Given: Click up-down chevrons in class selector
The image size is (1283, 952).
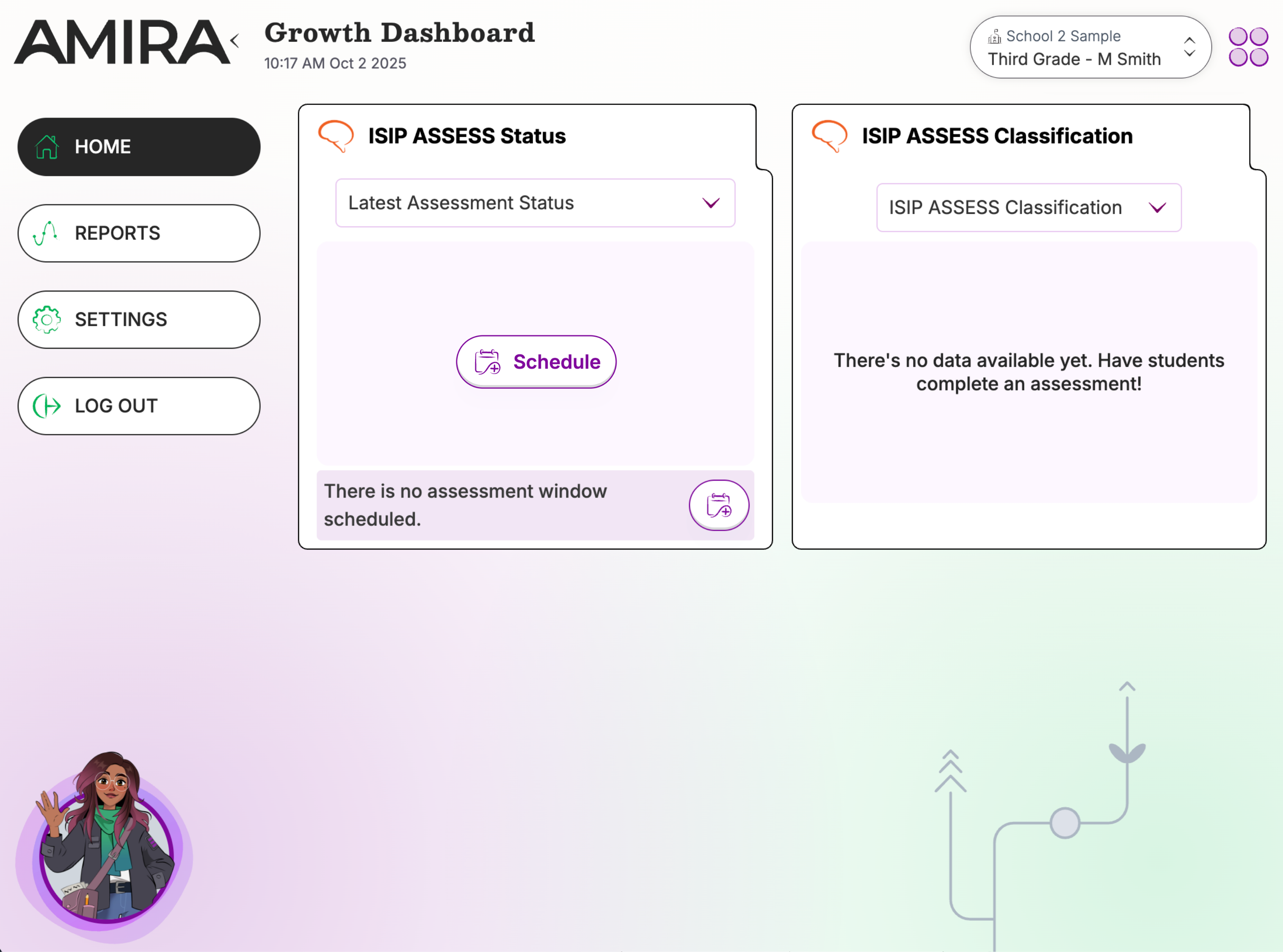Looking at the screenshot, I should coord(1189,47).
